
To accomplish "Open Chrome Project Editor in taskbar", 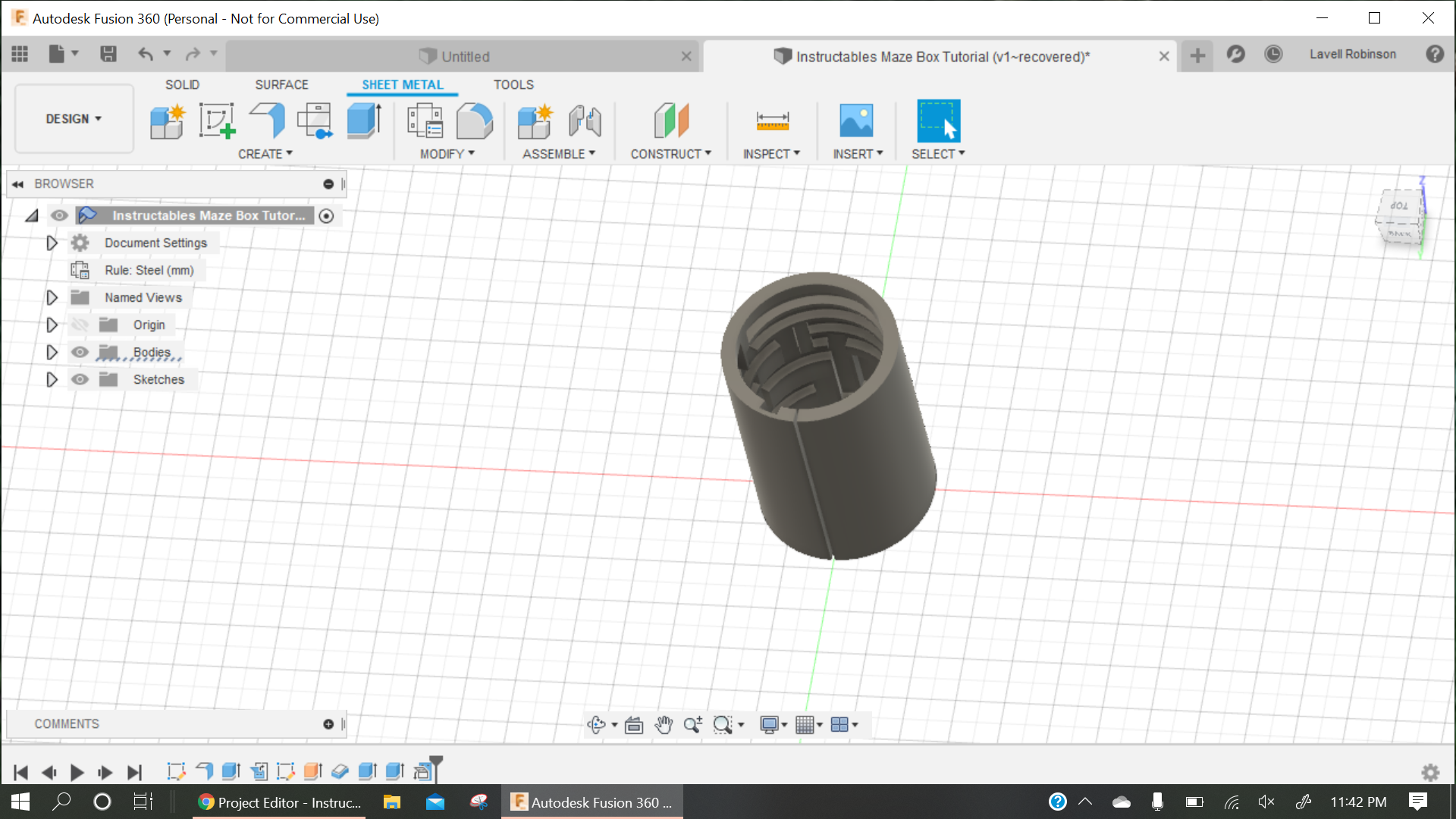I will coord(279,802).
